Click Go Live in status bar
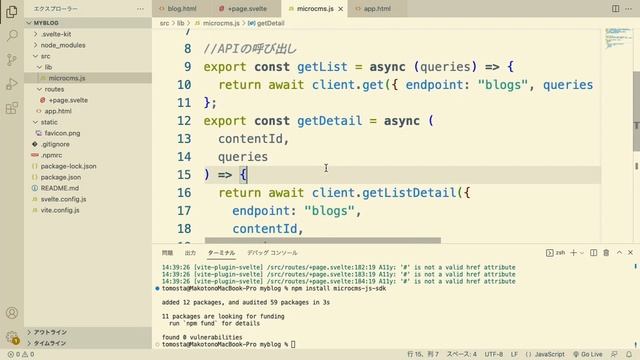640x360 pixels. tap(588, 354)
